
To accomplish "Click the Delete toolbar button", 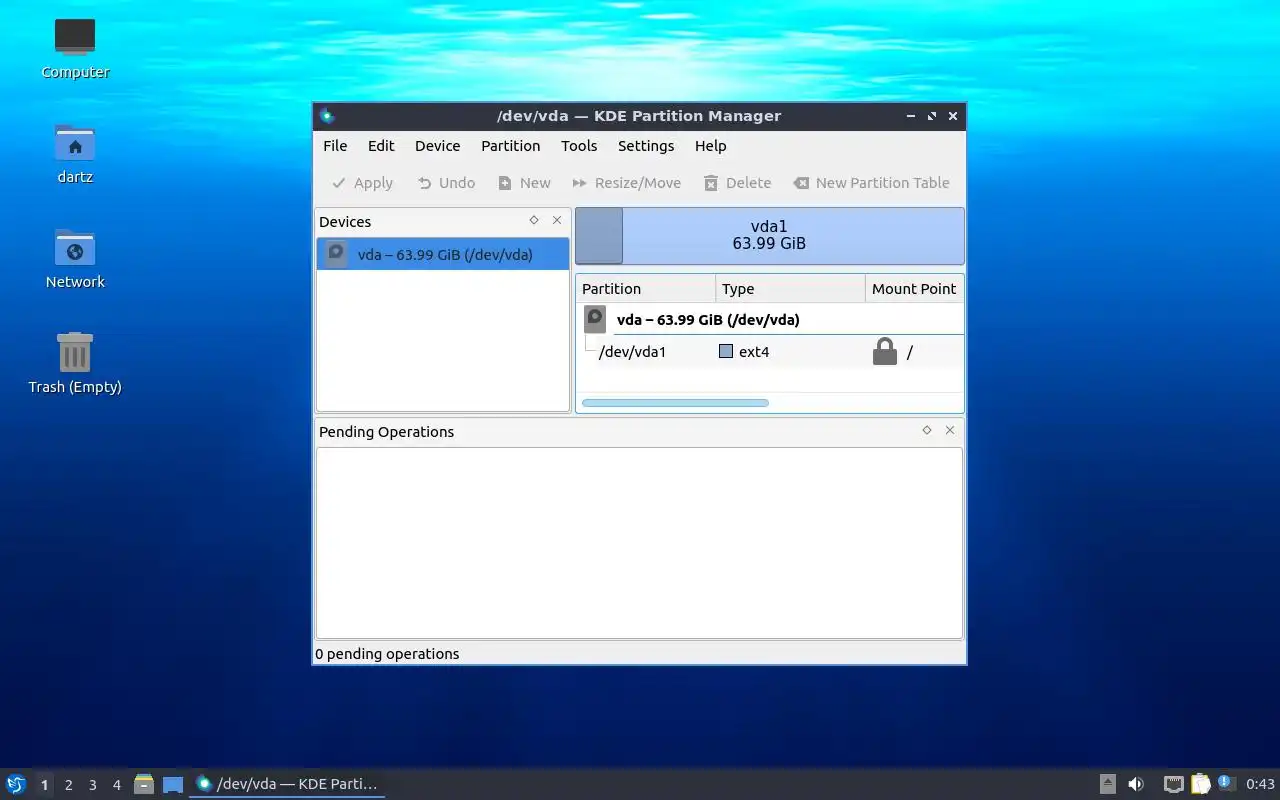I will pyautogui.click(x=737, y=183).
